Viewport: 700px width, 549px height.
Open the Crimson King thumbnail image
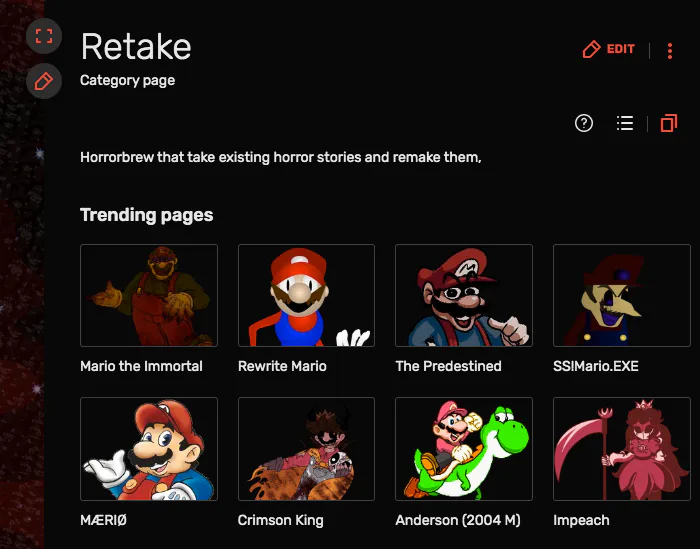tap(306, 449)
